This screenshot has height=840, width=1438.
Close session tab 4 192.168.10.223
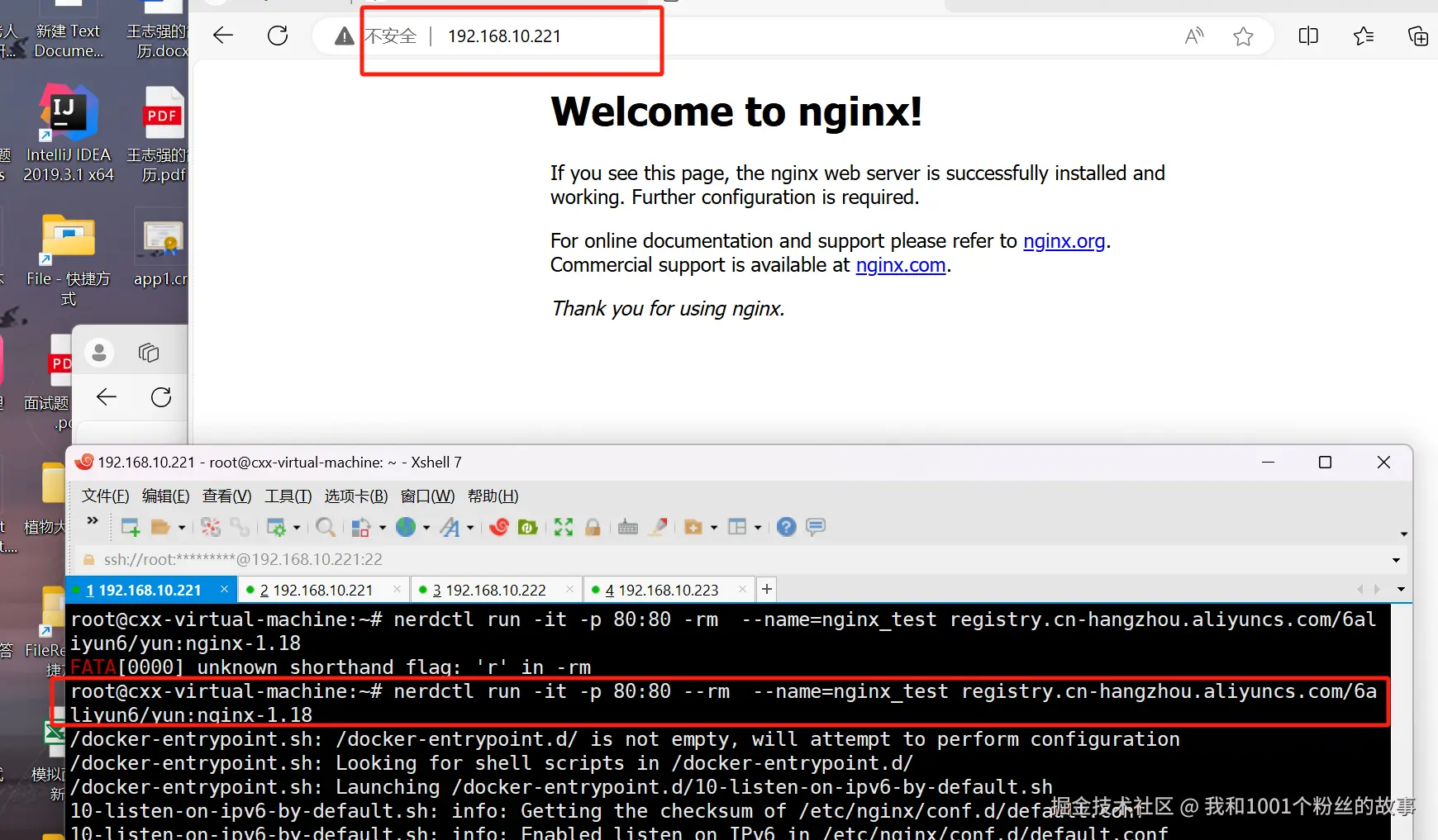click(742, 589)
